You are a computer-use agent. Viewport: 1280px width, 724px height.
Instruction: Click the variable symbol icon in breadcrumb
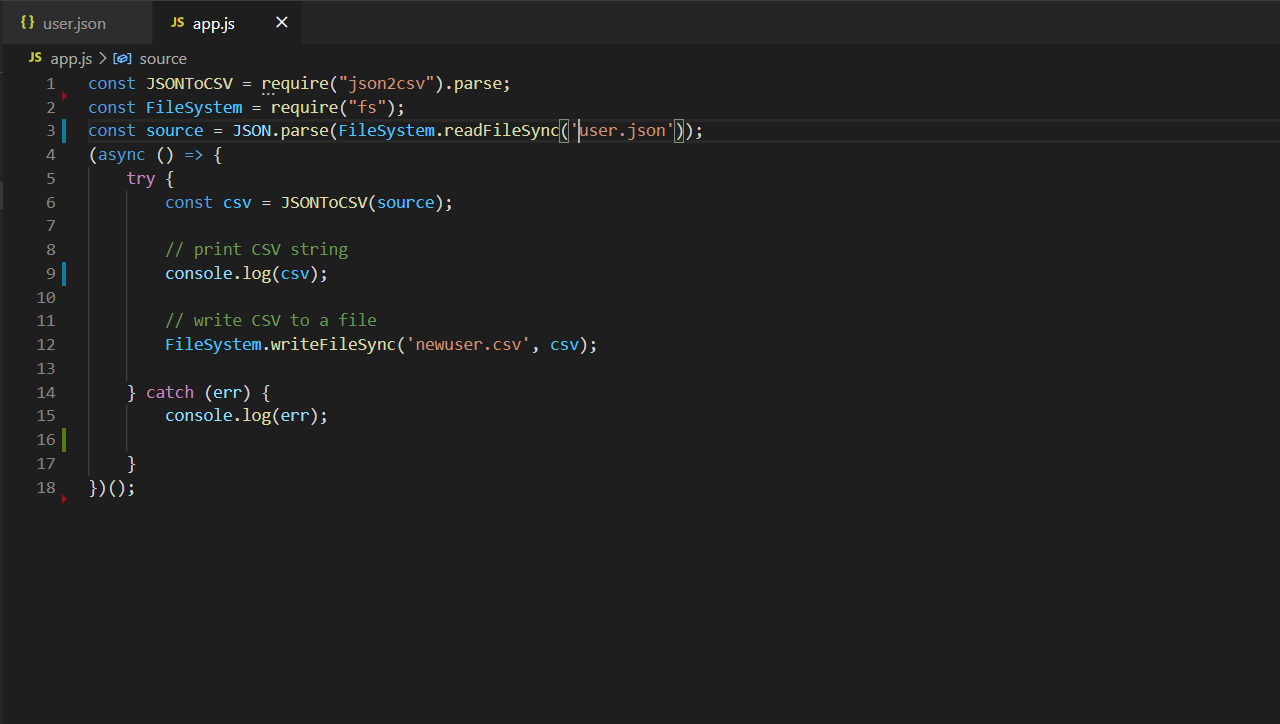tap(122, 59)
